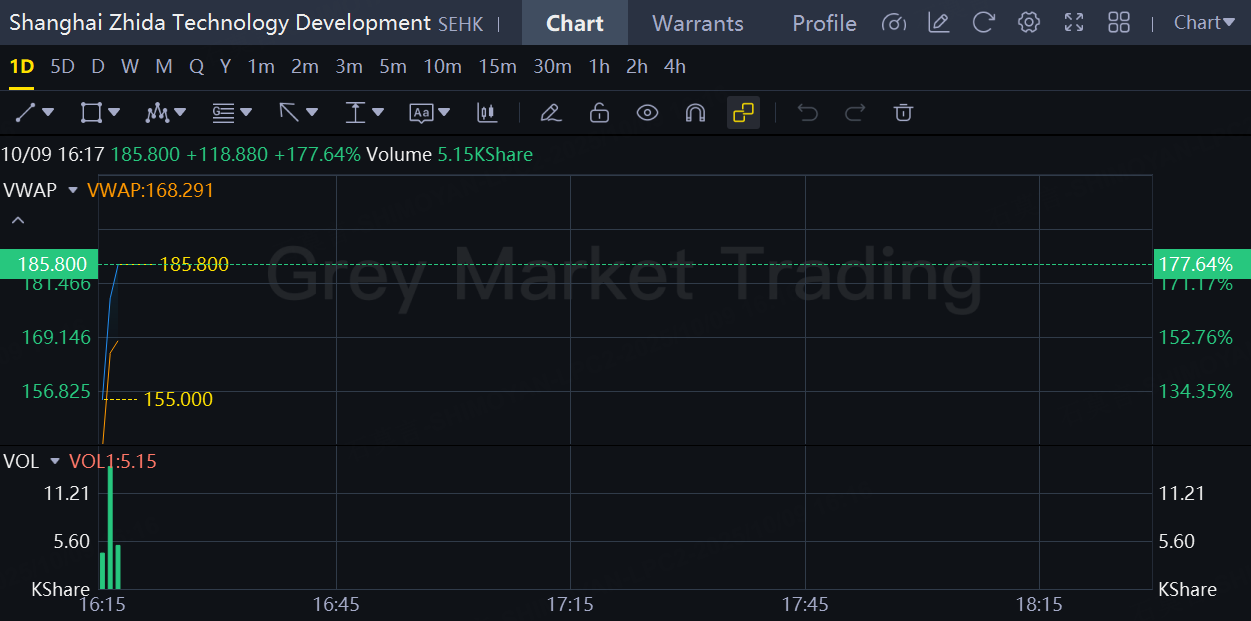
Task: Toggle drawings visibility eye icon
Action: point(647,113)
